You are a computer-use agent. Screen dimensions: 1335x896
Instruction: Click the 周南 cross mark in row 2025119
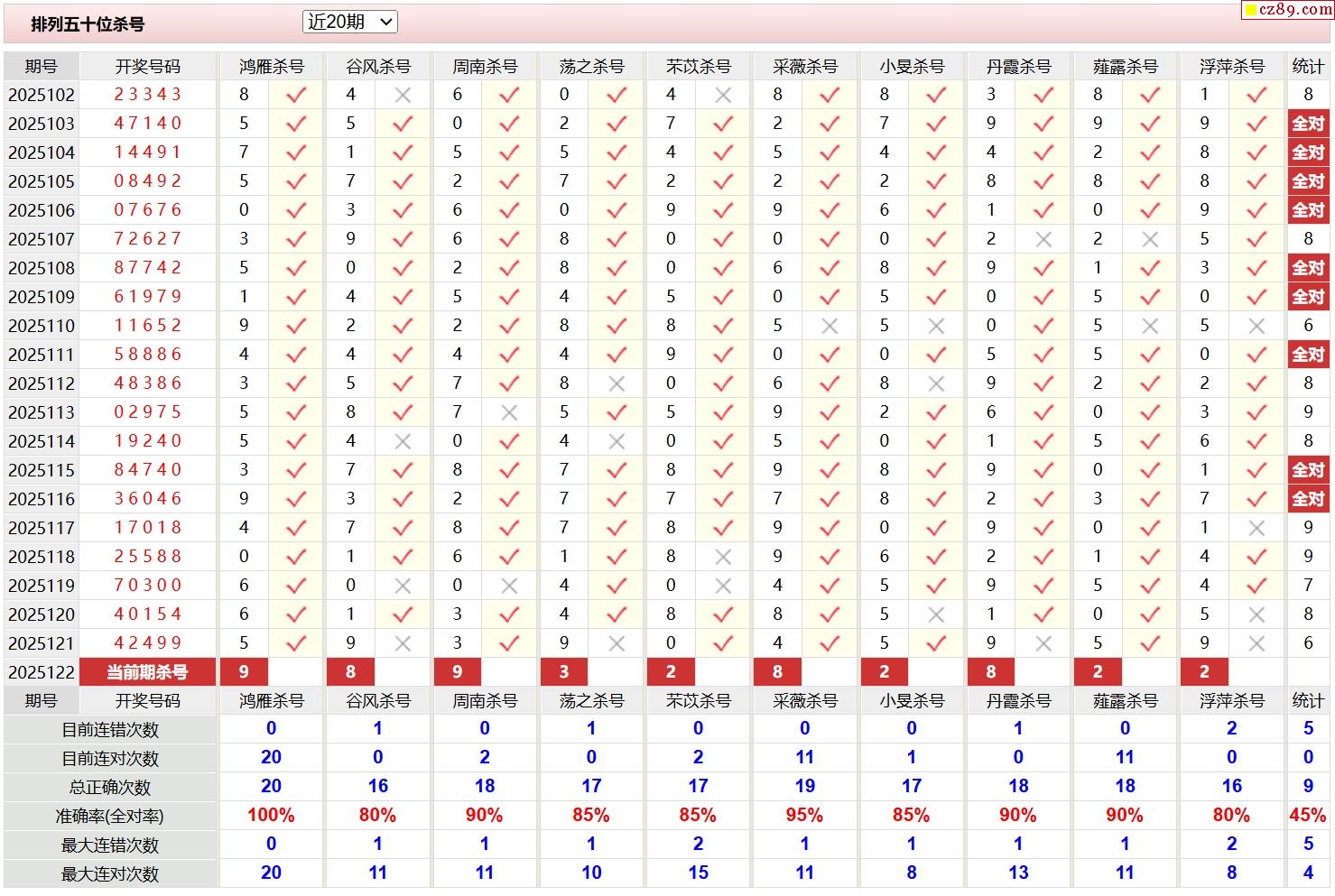pyautogui.click(x=509, y=586)
